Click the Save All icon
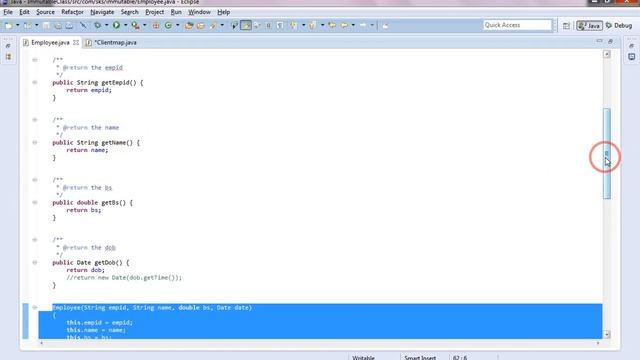 [x=58, y=25]
